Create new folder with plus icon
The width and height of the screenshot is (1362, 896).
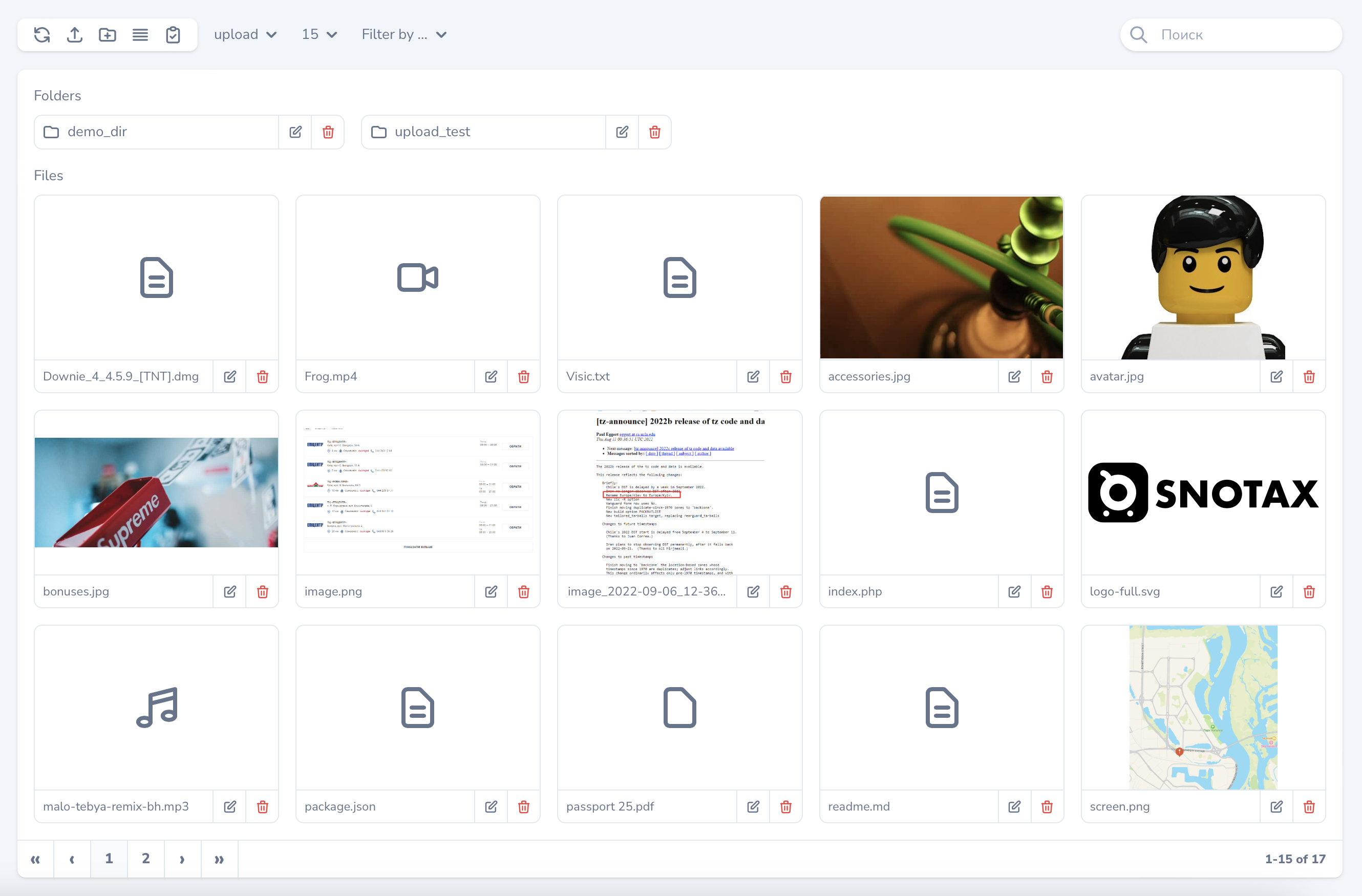107,34
